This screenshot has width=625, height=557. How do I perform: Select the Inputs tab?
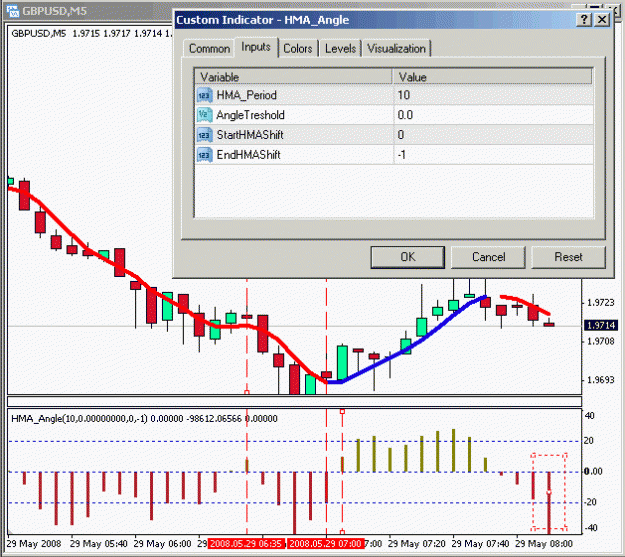click(x=256, y=47)
